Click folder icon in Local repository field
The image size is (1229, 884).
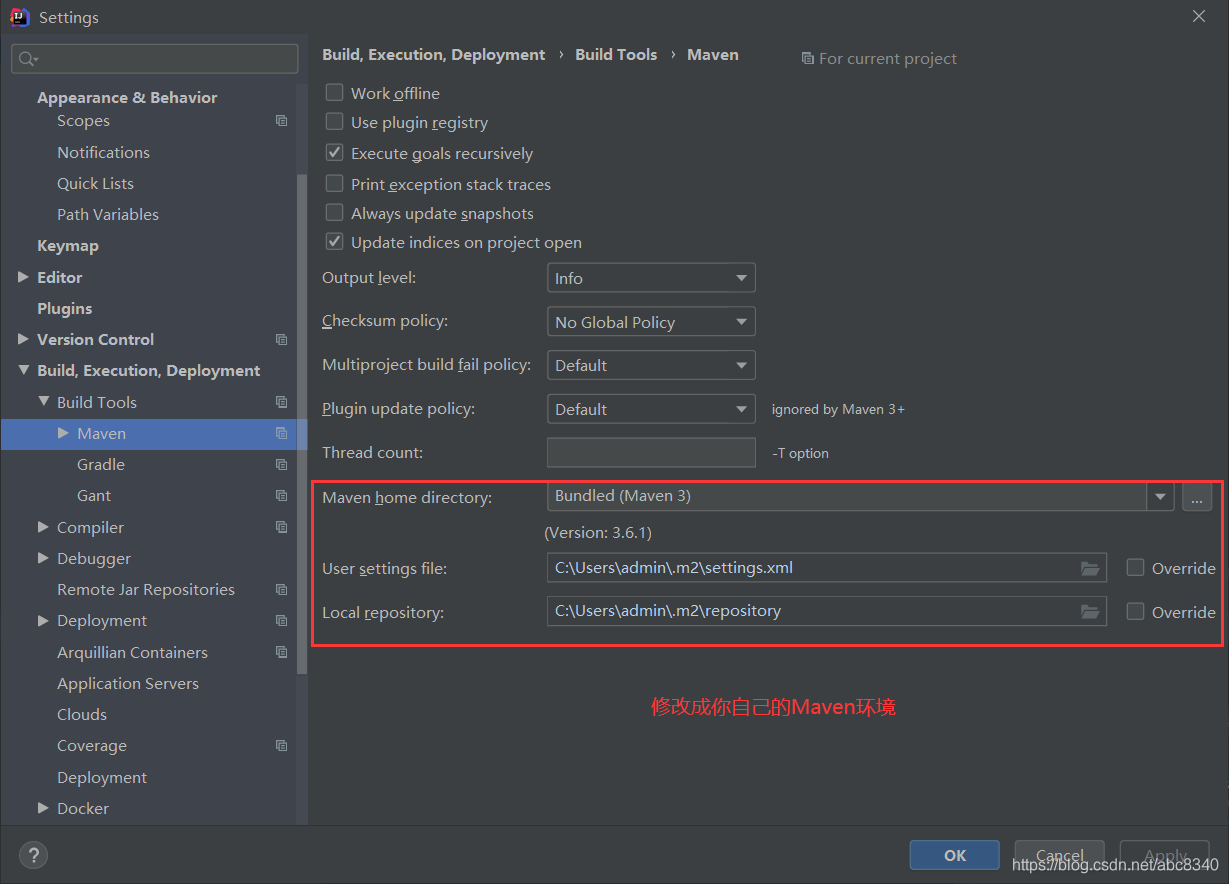point(1090,611)
